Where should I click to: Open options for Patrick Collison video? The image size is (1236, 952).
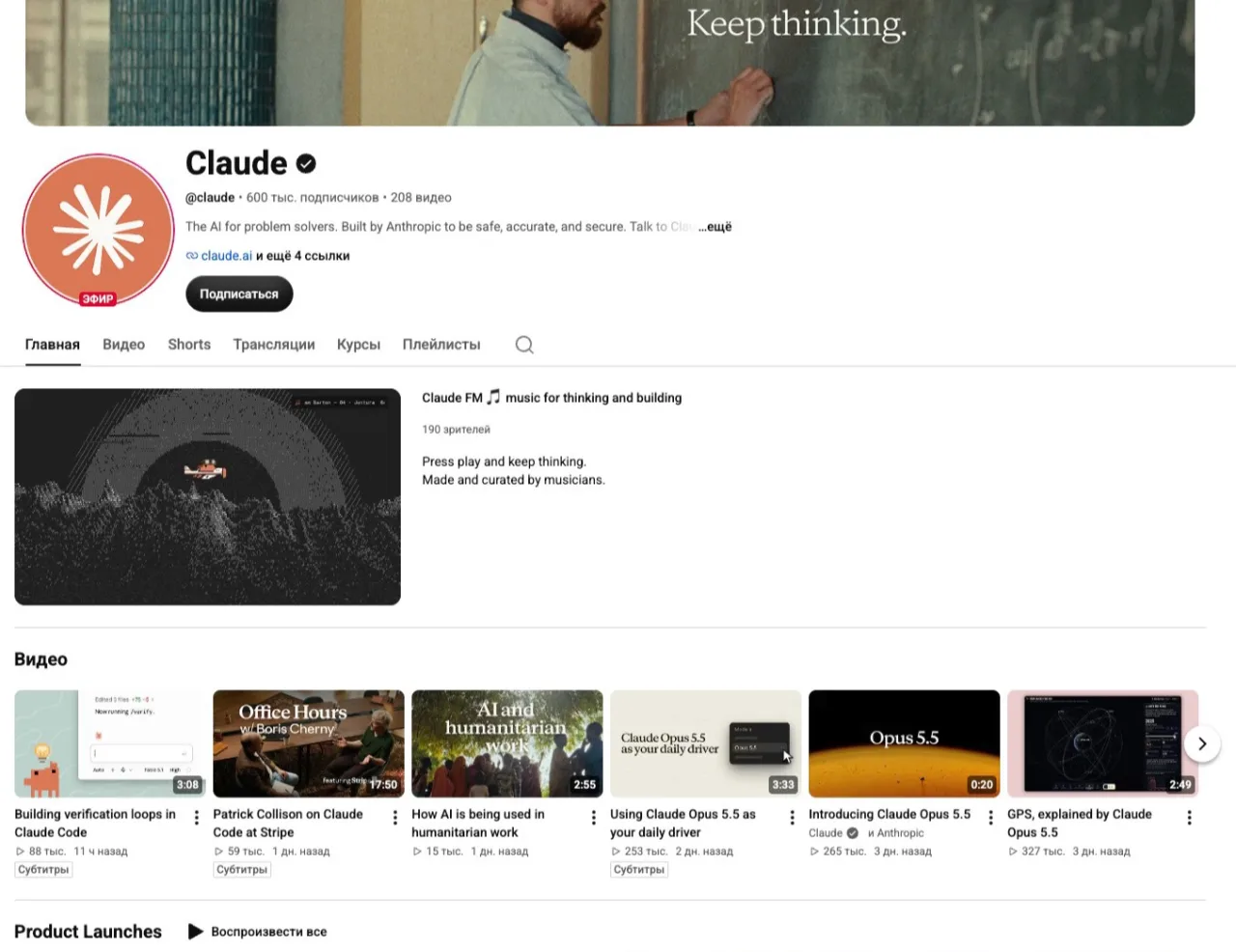pyautogui.click(x=395, y=818)
